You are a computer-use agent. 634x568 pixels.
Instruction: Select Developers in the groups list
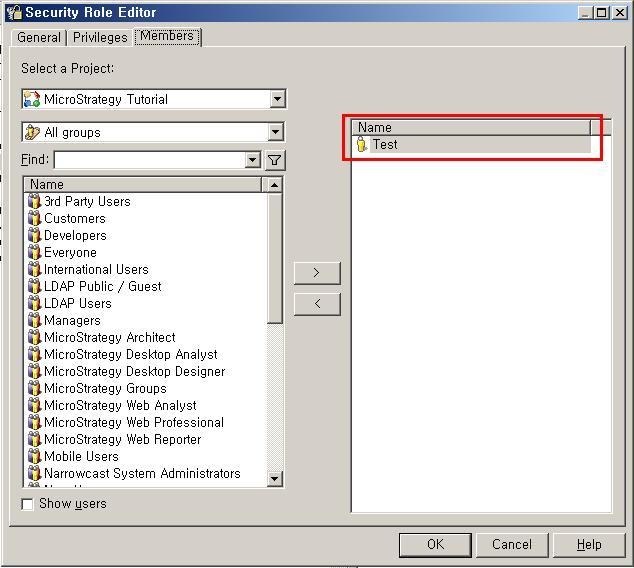pyautogui.click(x=75, y=235)
